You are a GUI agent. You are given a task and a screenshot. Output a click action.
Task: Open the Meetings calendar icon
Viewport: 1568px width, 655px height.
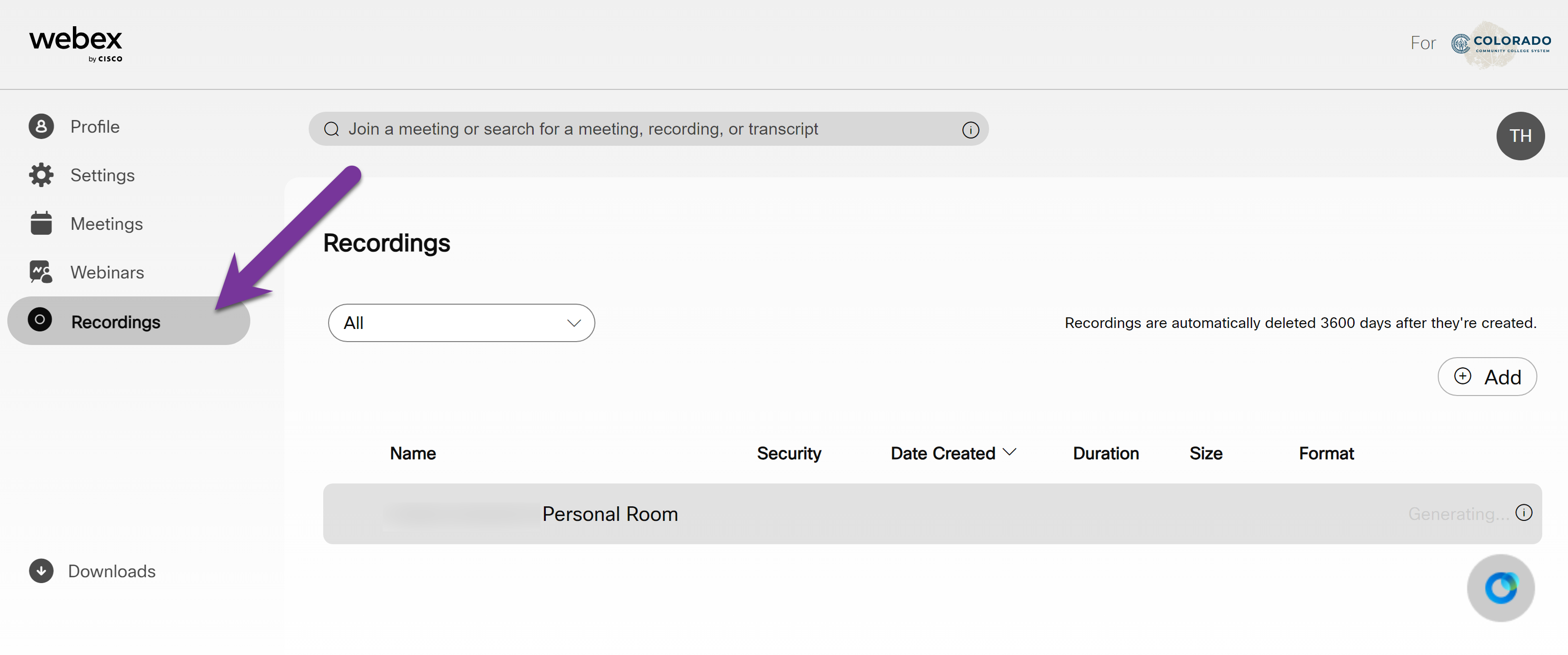pyautogui.click(x=40, y=224)
